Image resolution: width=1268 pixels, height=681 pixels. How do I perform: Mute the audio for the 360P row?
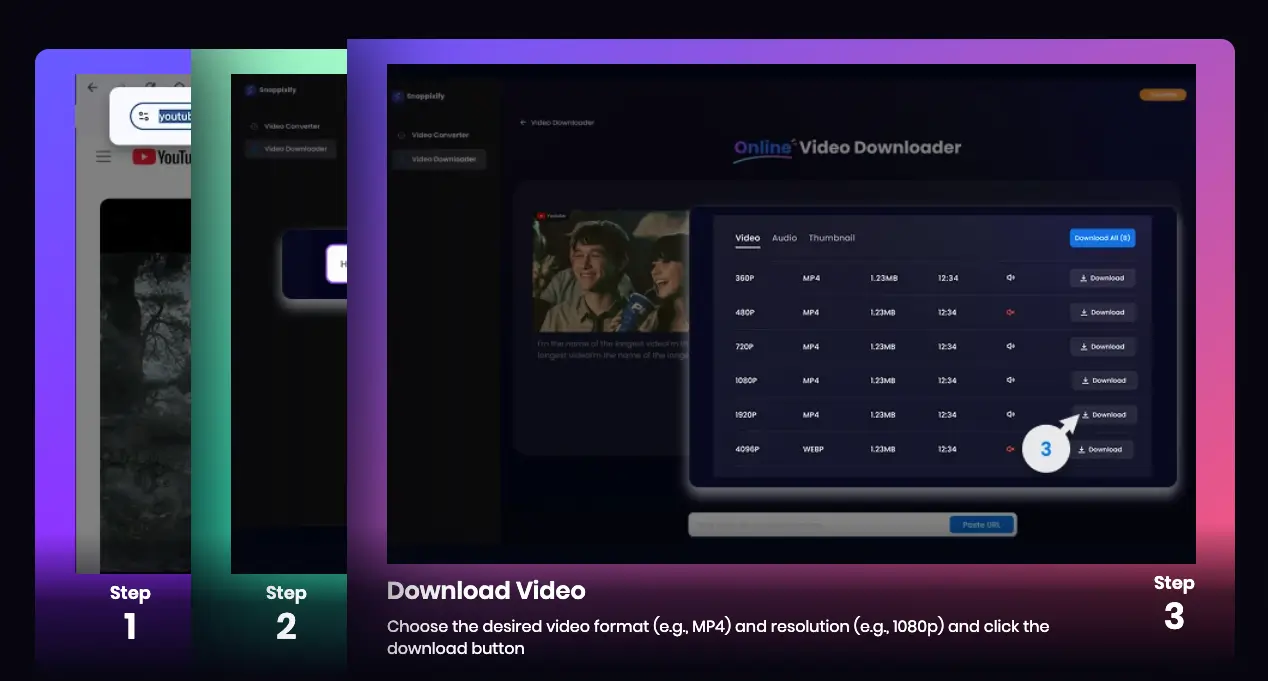[x=1010, y=277]
